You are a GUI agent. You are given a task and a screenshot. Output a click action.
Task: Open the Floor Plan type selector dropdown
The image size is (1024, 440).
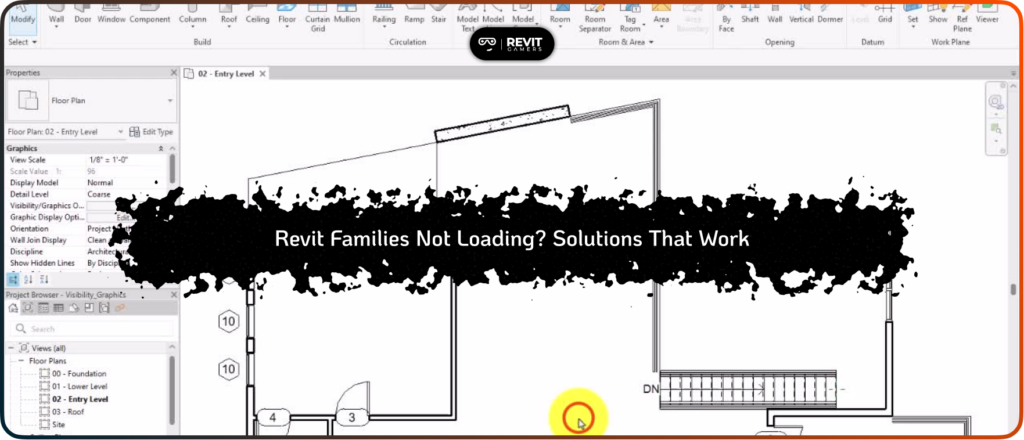tap(170, 101)
